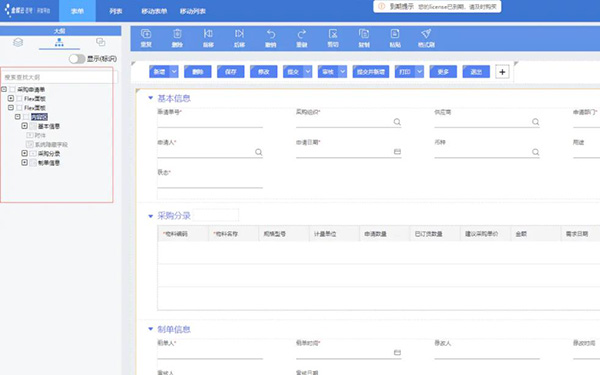
Task: Switch to the 移动表单 tab
Action: click(x=154, y=11)
